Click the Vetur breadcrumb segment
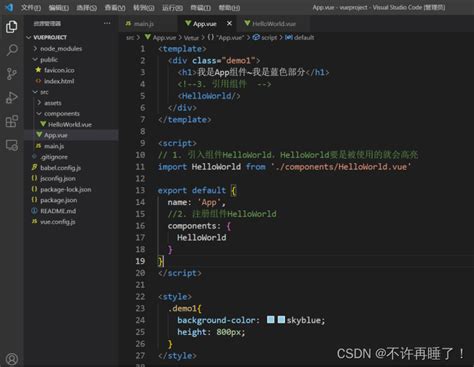 coord(191,38)
